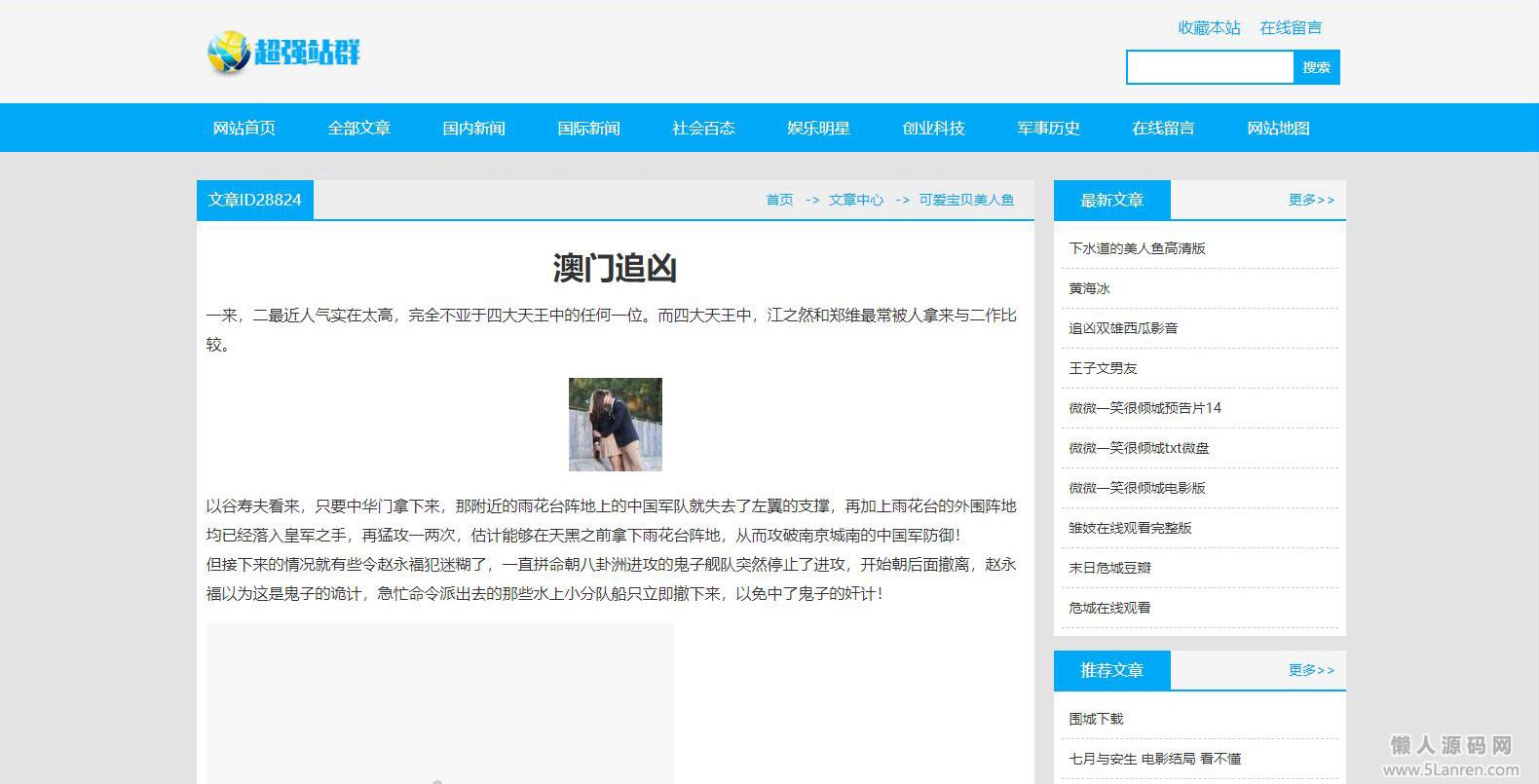Click the 超强站群 site logo
Viewport: 1539px width, 784px height.
point(284,52)
